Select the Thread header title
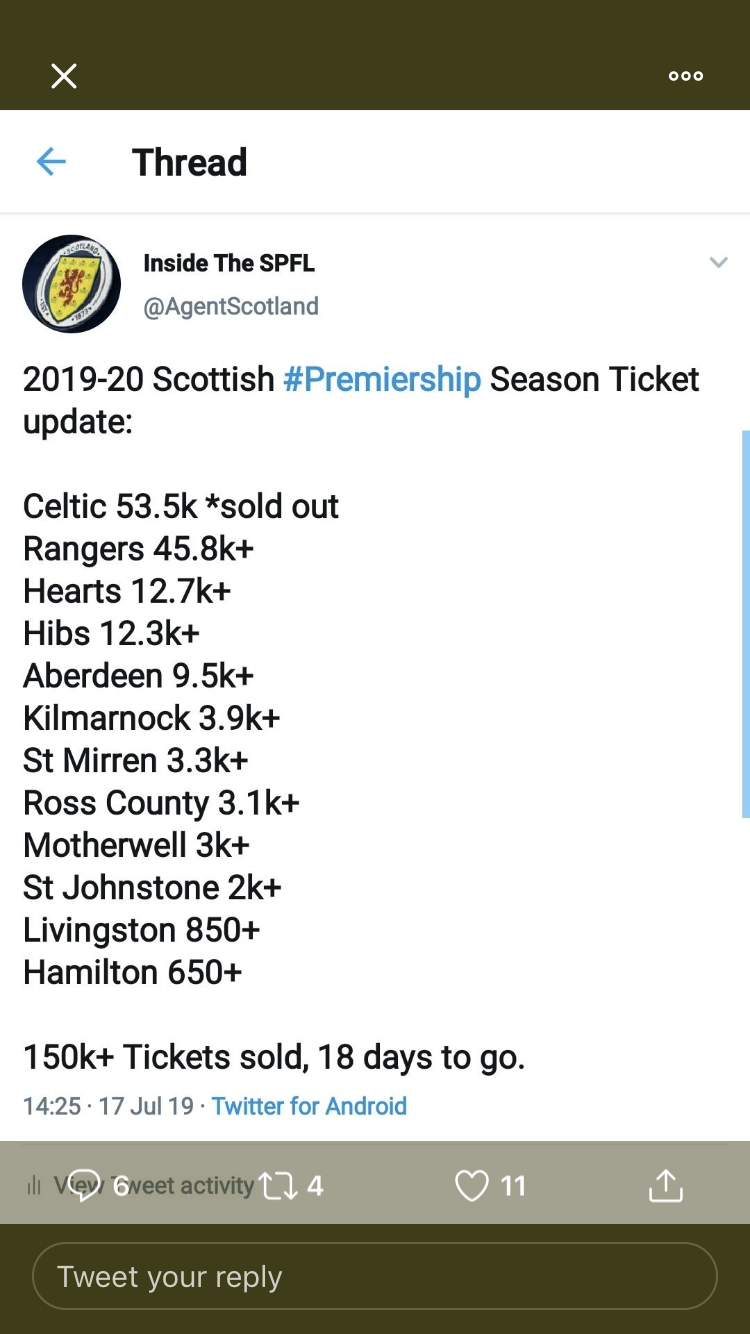 (190, 162)
